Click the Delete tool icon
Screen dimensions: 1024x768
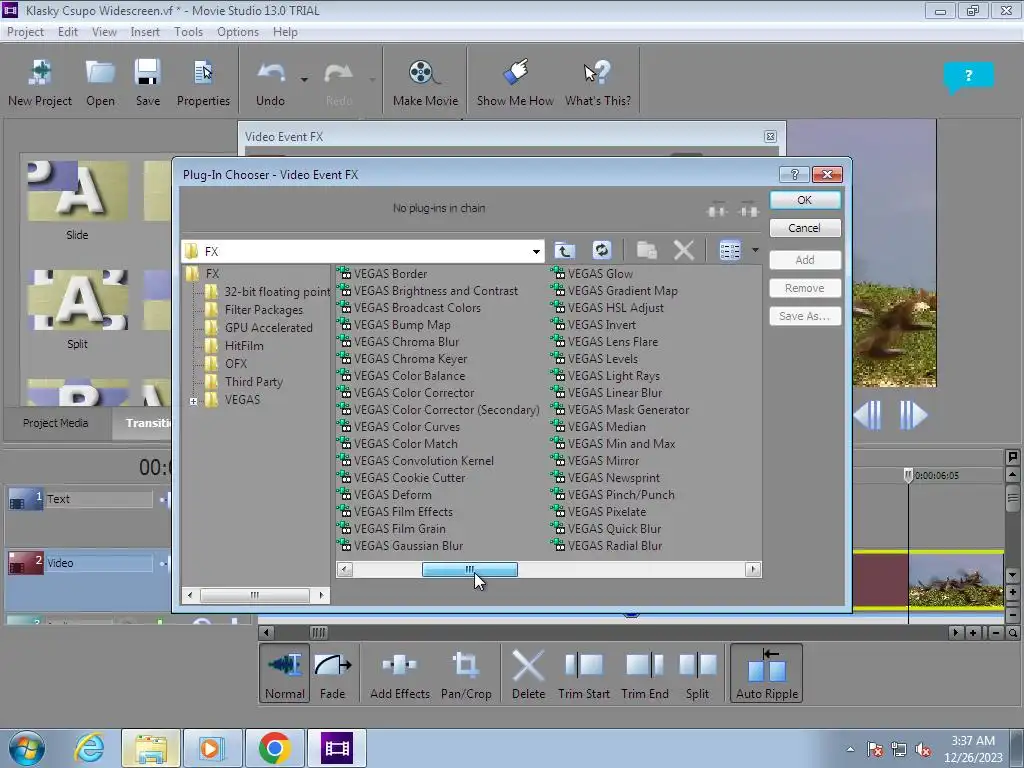528,673
